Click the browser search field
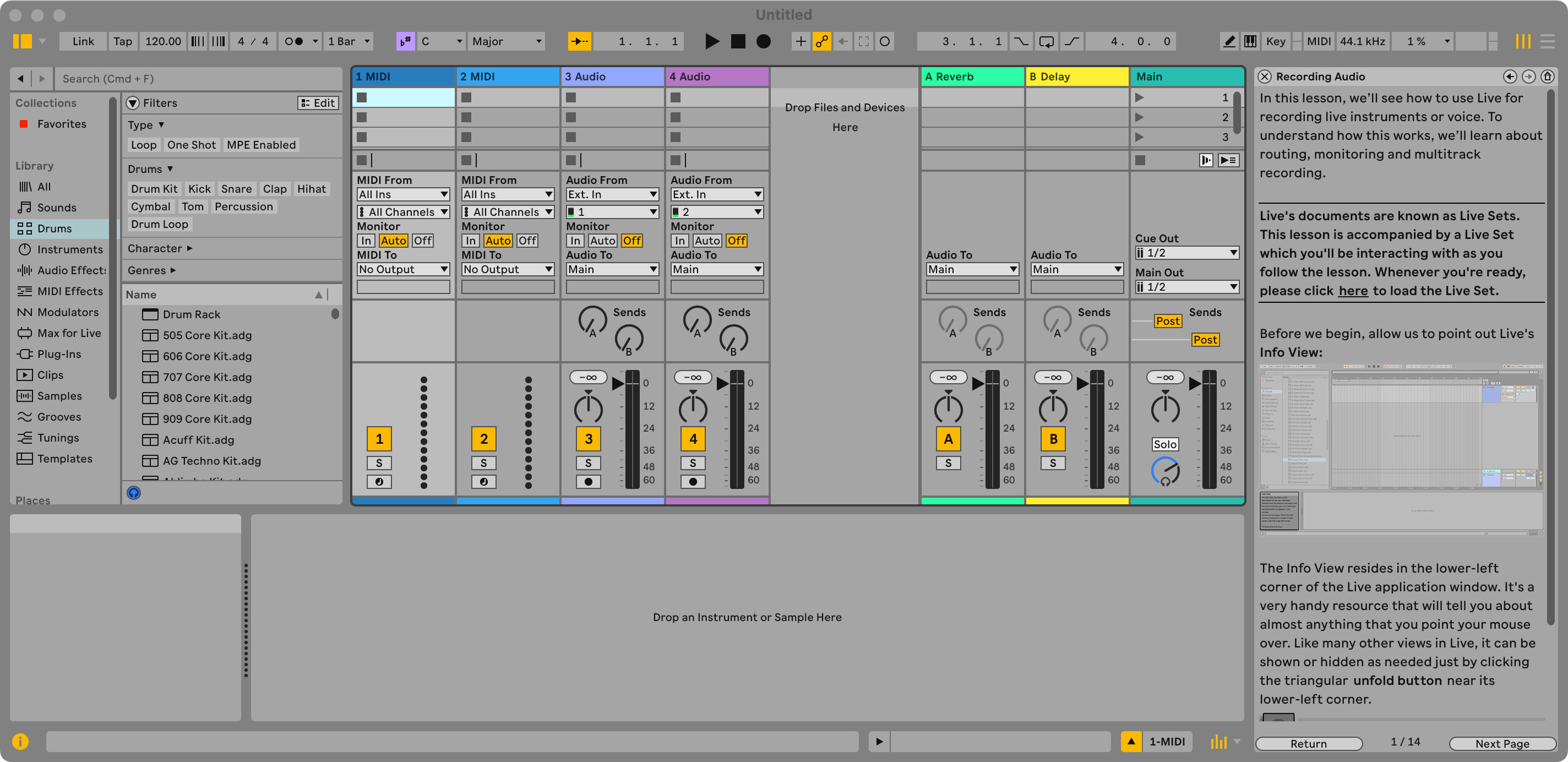Screen dimensions: 1568x762 pyautogui.click(x=199, y=79)
